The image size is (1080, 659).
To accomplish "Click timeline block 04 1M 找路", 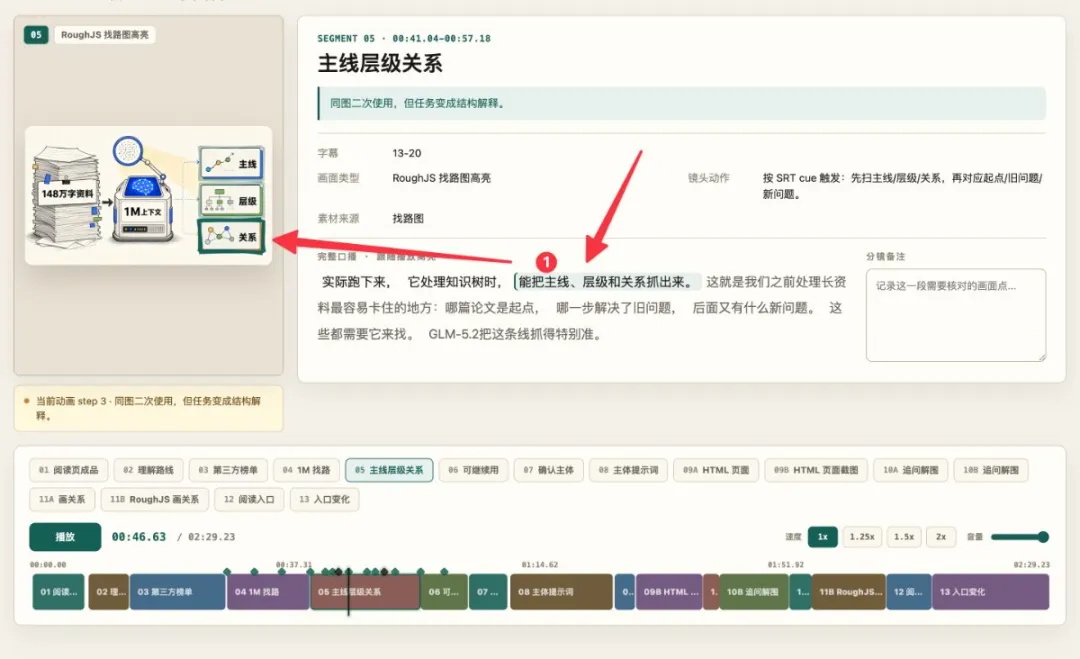I will click(x=268, y=592).
